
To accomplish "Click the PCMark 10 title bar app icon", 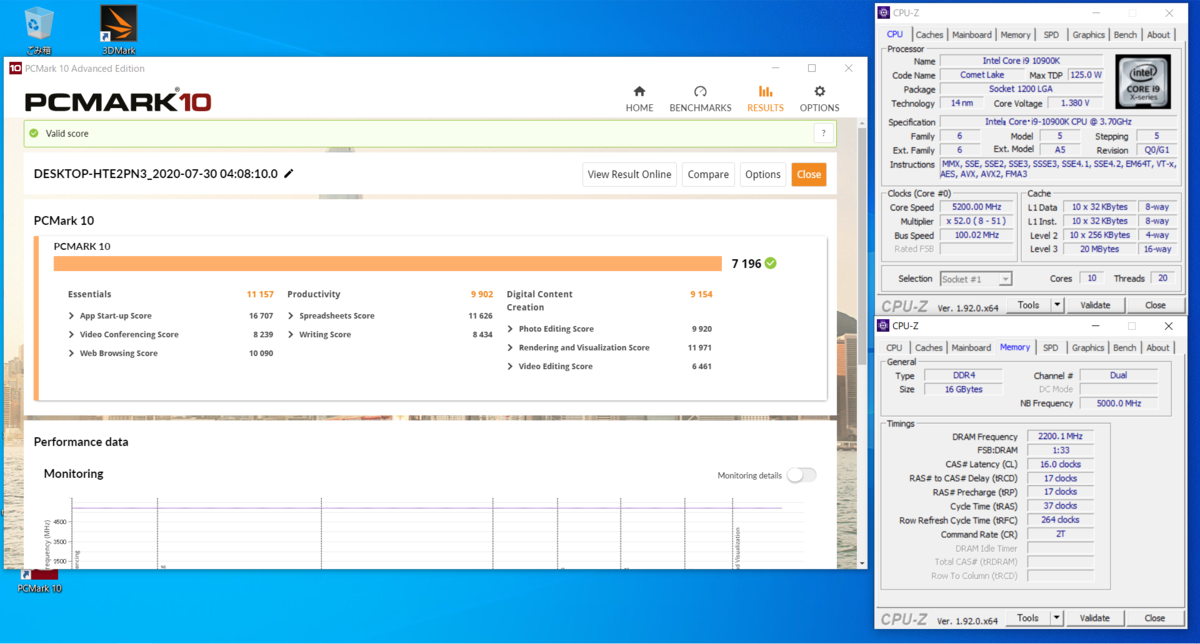I will click(15, 68).
